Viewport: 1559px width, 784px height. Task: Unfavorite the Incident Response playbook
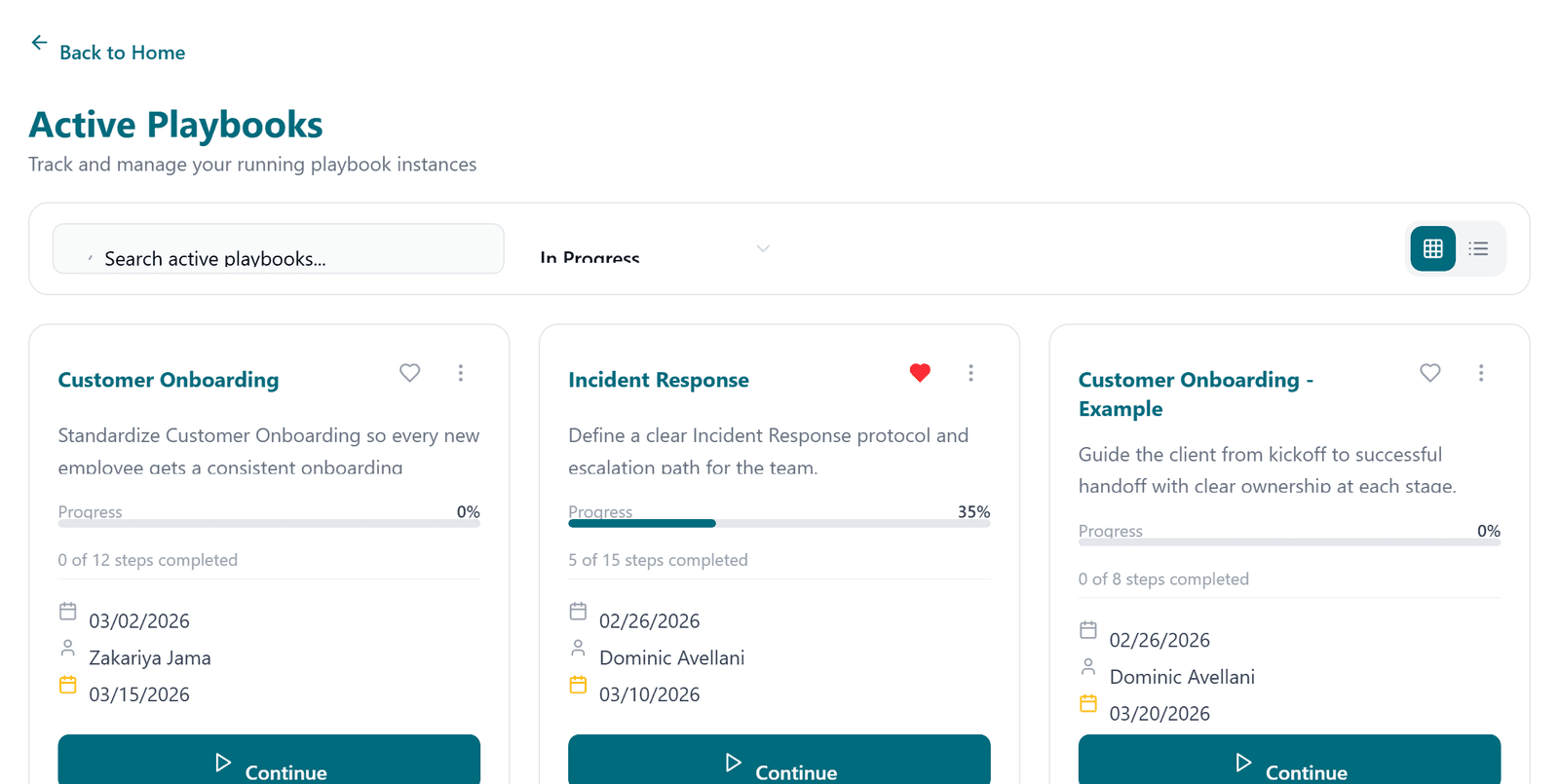pos(920,373)
